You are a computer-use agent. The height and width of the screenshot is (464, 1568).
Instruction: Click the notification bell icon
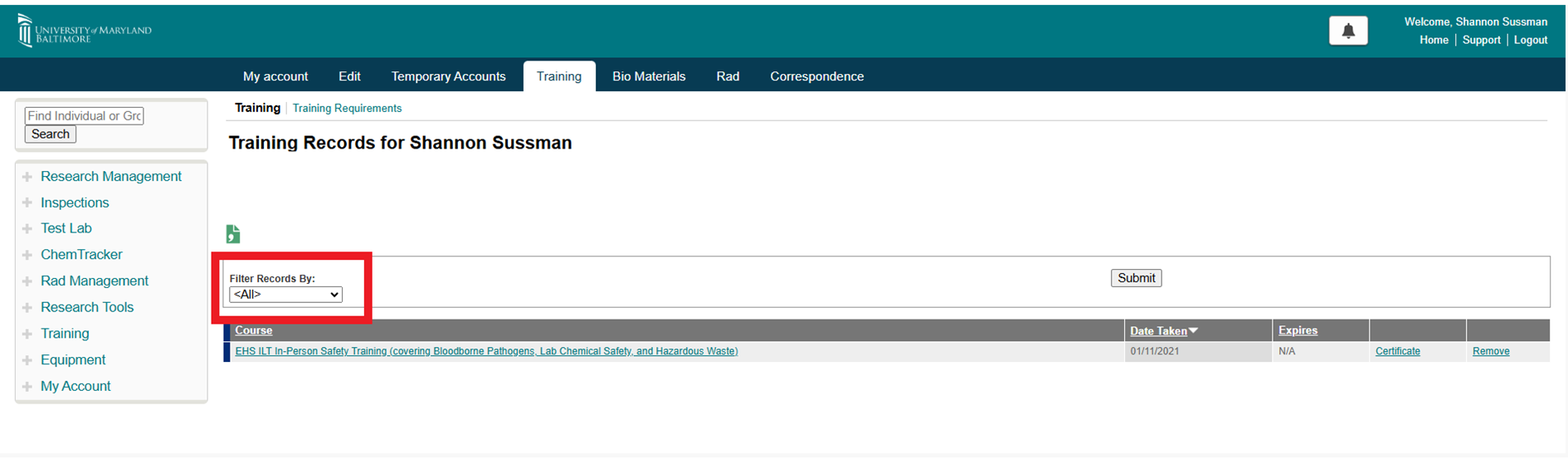(x=1348, y=32)
